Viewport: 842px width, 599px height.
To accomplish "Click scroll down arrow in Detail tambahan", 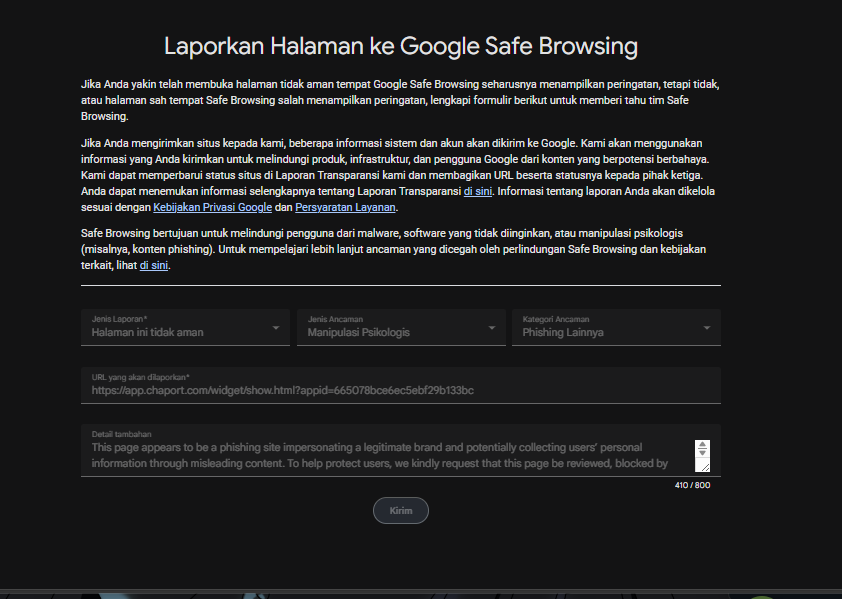I will [702, 453].
